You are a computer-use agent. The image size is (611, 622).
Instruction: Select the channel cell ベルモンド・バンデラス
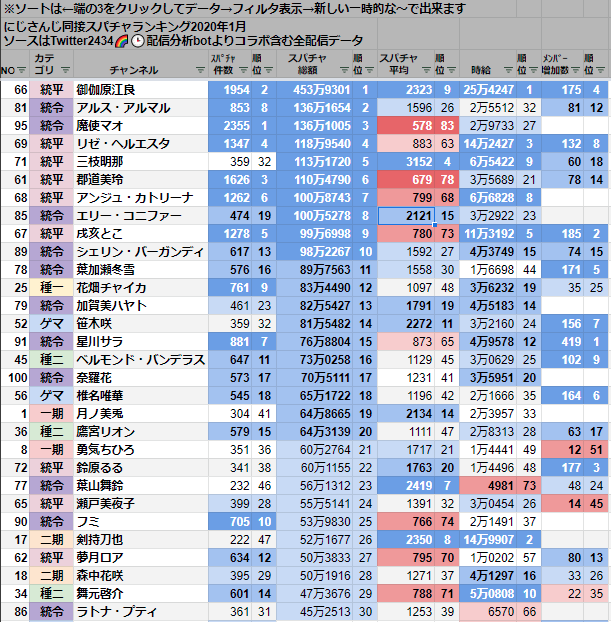(x=140, y=360)
